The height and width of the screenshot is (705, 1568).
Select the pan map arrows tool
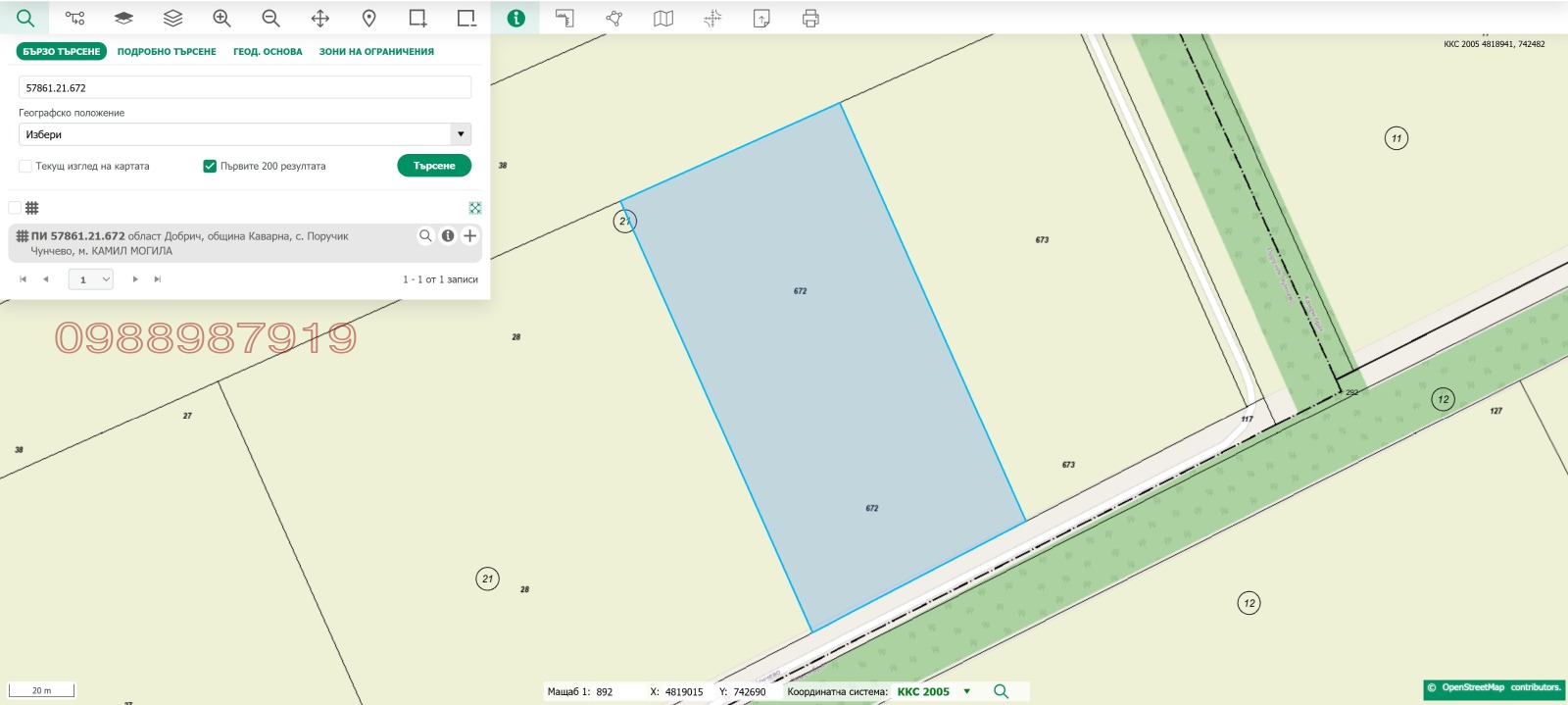click(x=319, y=19)
